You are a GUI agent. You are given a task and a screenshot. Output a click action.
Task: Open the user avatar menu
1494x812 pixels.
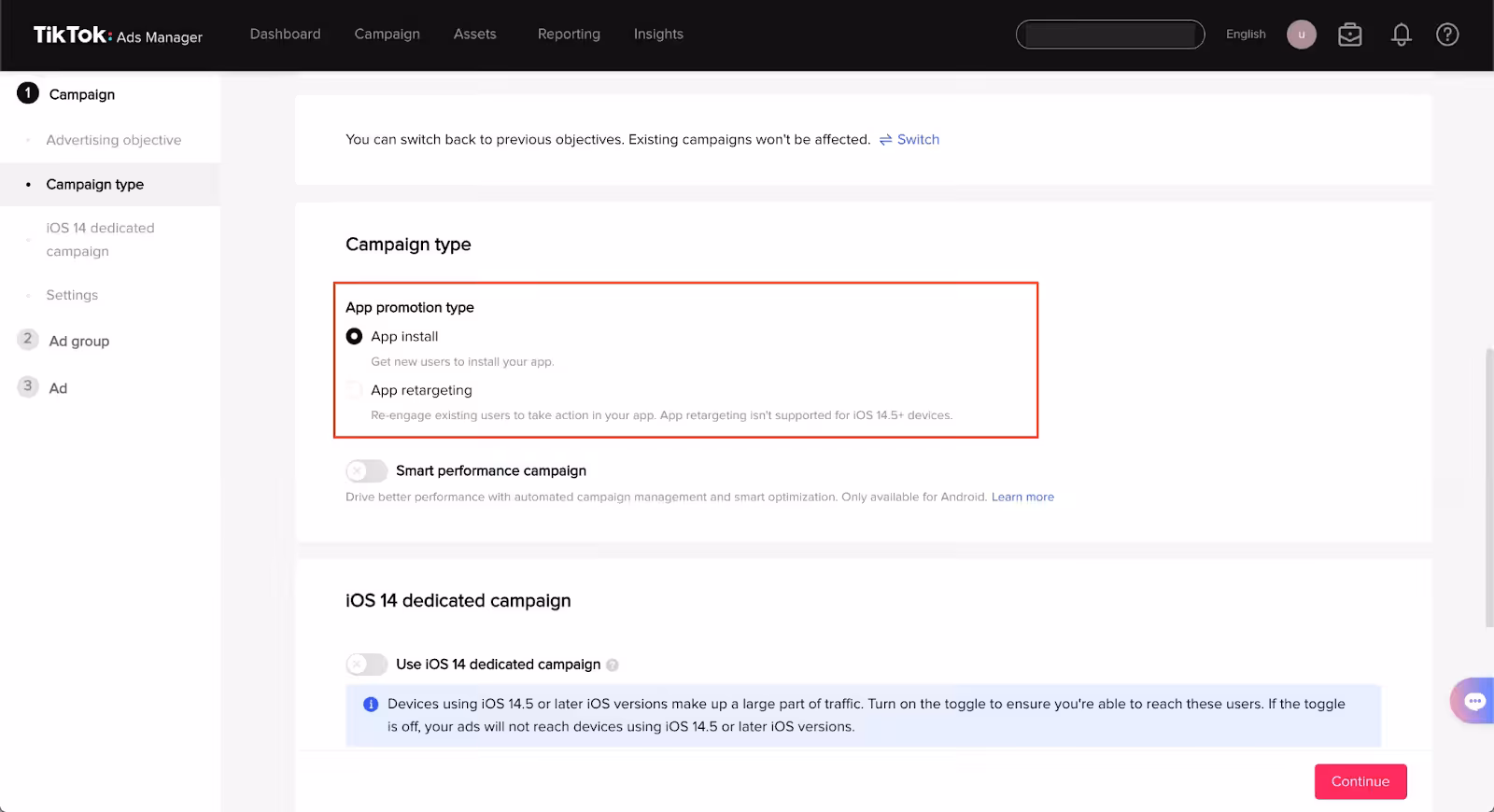pos(1301,35)
